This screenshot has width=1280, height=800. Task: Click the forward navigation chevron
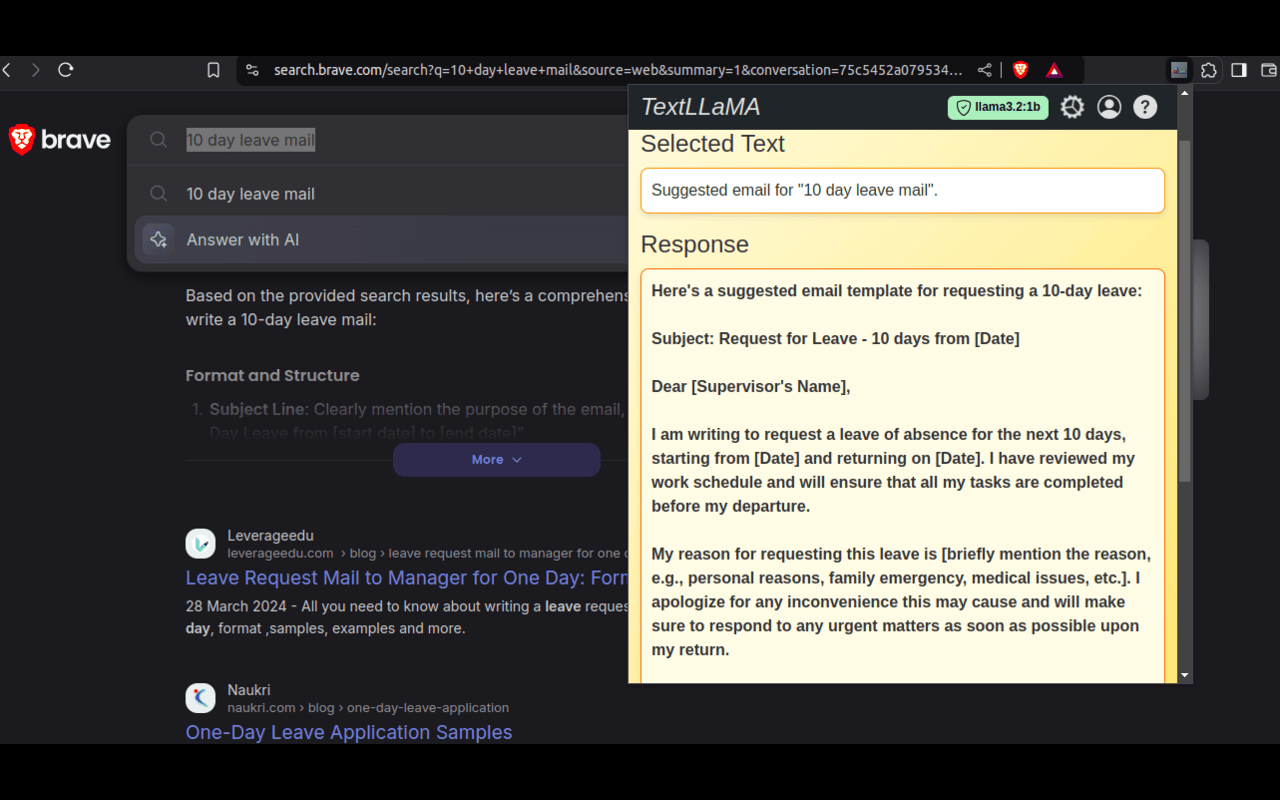(x=35, y=70)
